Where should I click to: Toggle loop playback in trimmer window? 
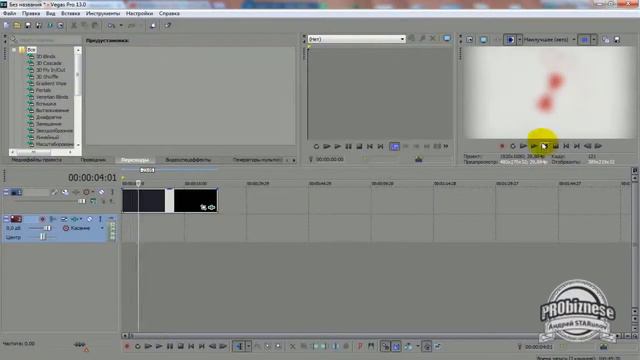(x=316, y=146)
